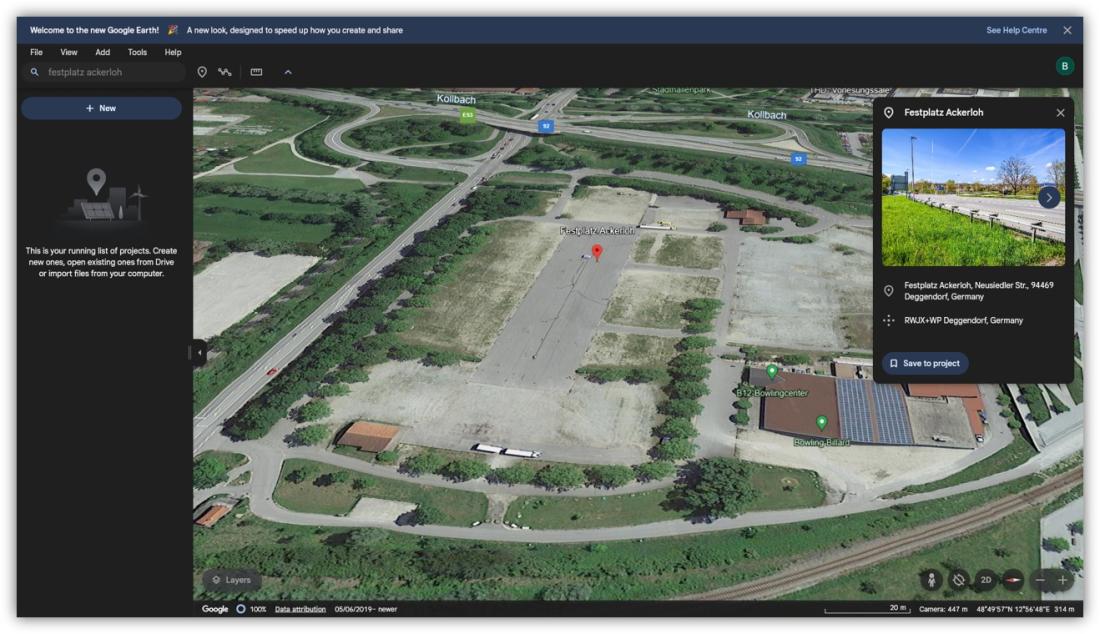Viewport: 1100px width, 634px height.
Task: Click the left Kollbach label on the map
Action: [456, 99]
